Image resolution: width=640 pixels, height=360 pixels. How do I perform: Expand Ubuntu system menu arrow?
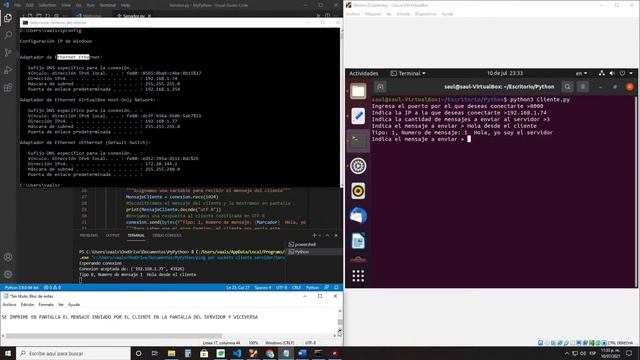631,73
